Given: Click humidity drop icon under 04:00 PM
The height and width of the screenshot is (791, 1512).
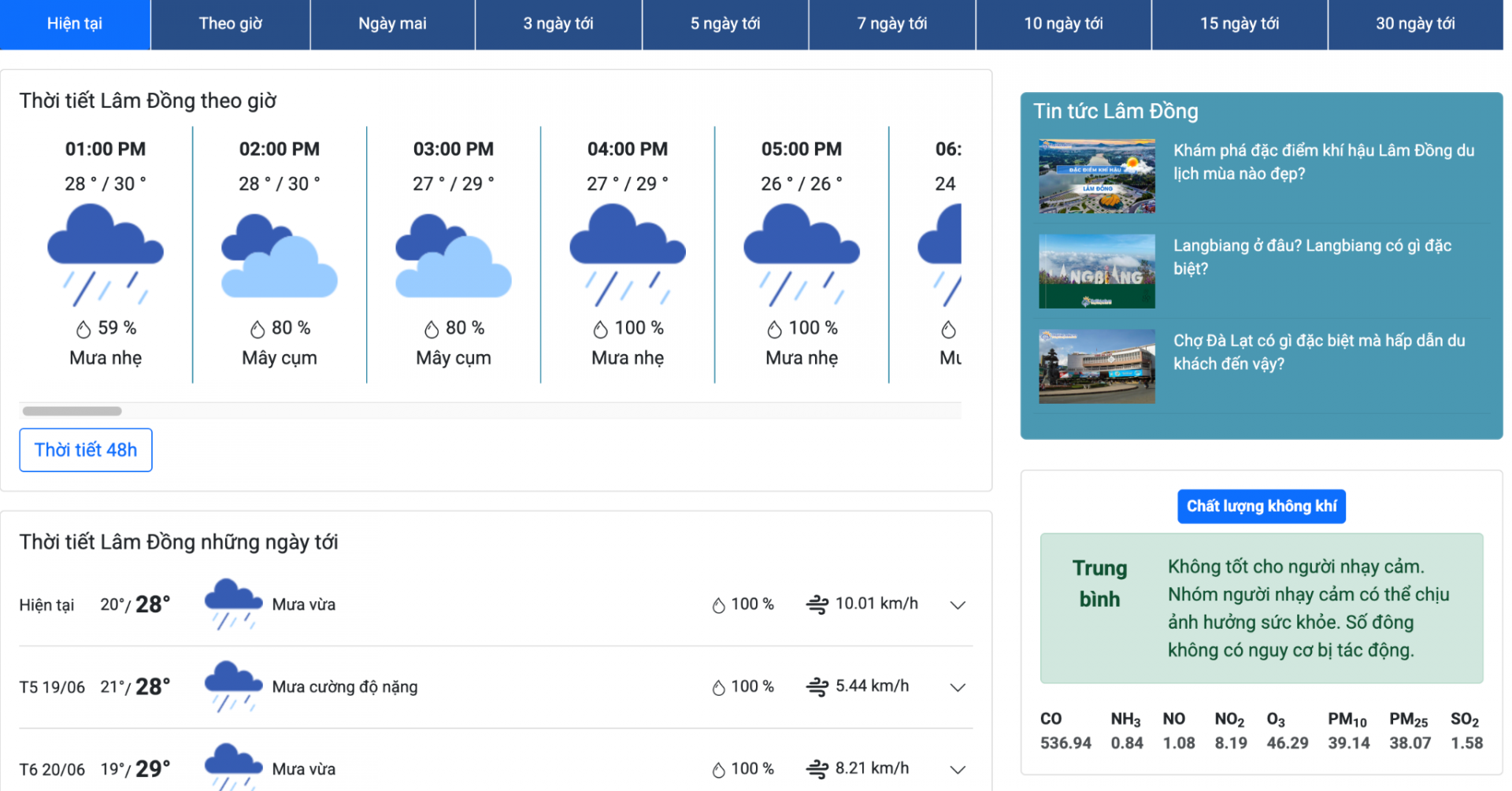Looking at the screenshot, I should coord(601,329).
